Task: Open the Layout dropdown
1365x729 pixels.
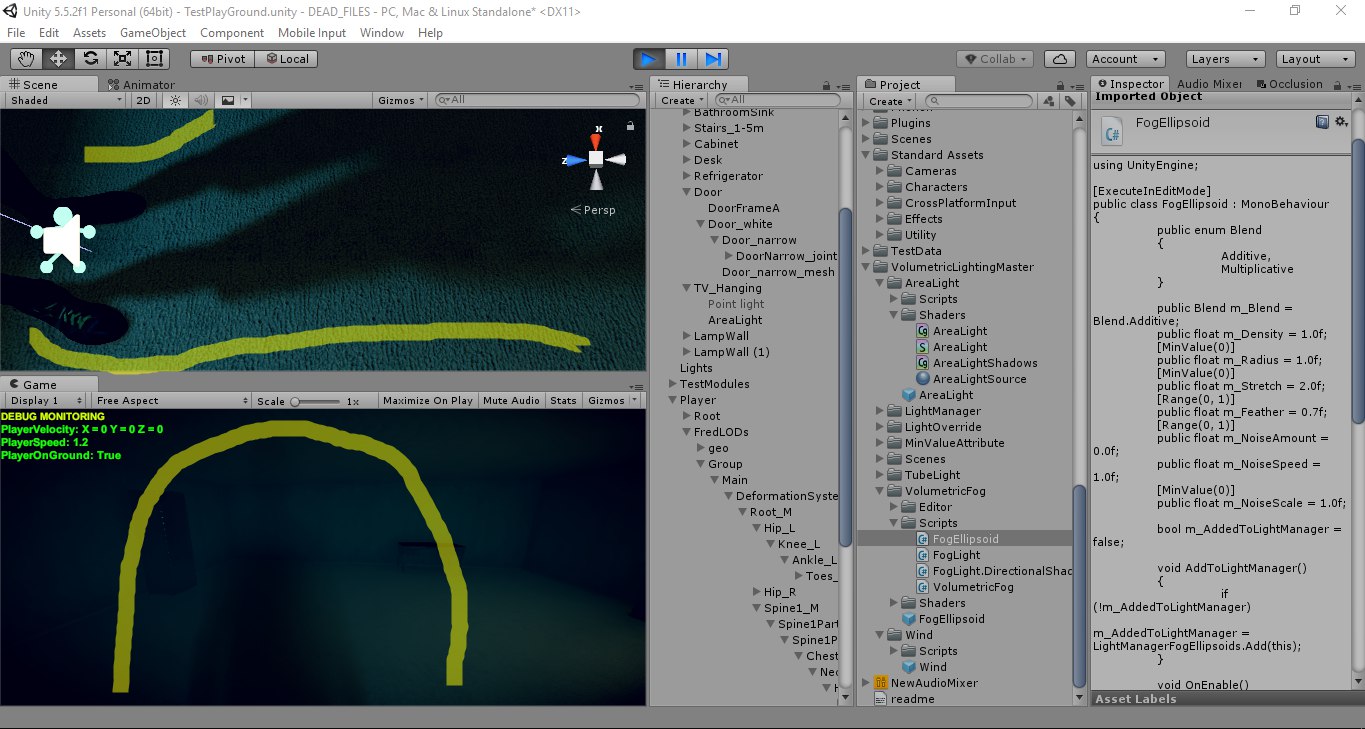Action: [x=1314, y=59]
